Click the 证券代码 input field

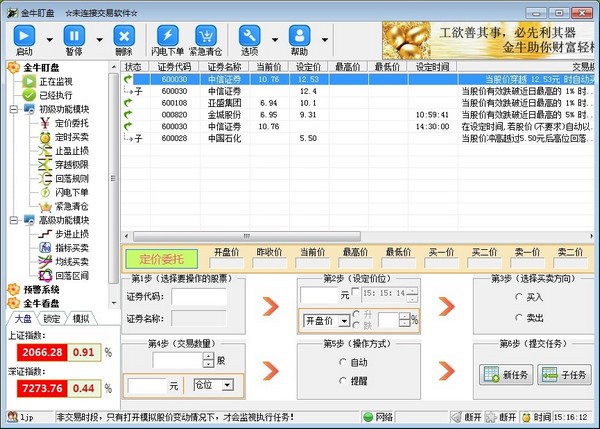(x=199, y=296)
